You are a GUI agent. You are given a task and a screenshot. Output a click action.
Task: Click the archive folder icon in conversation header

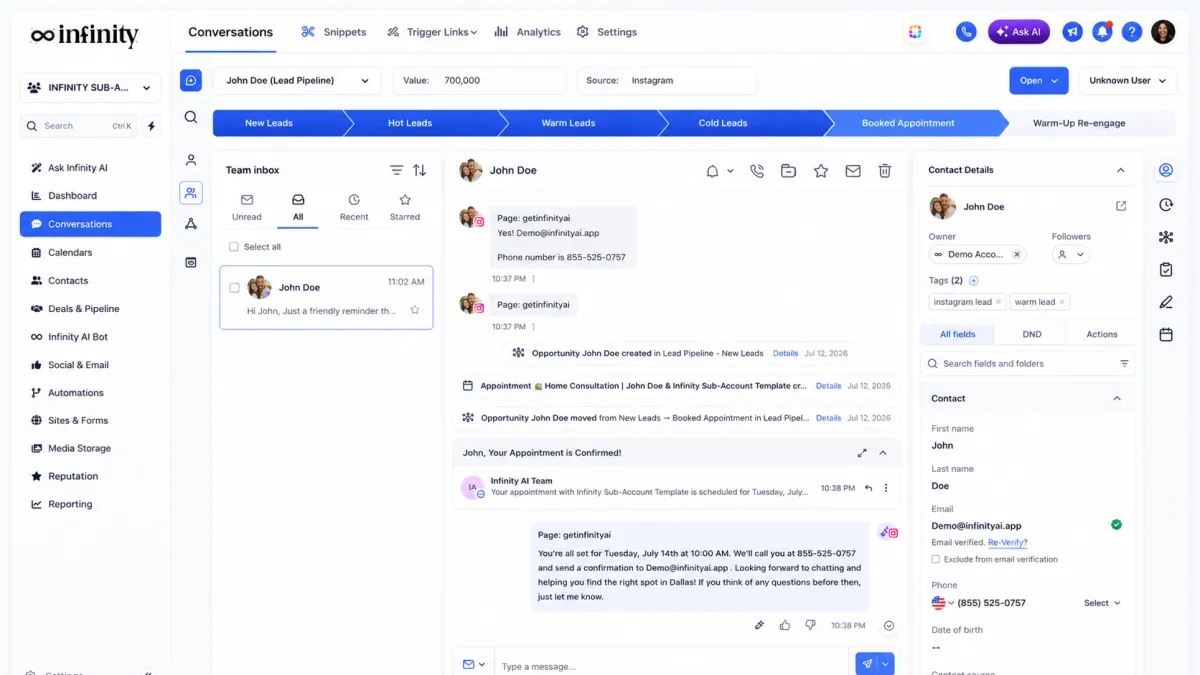(789, 171)
